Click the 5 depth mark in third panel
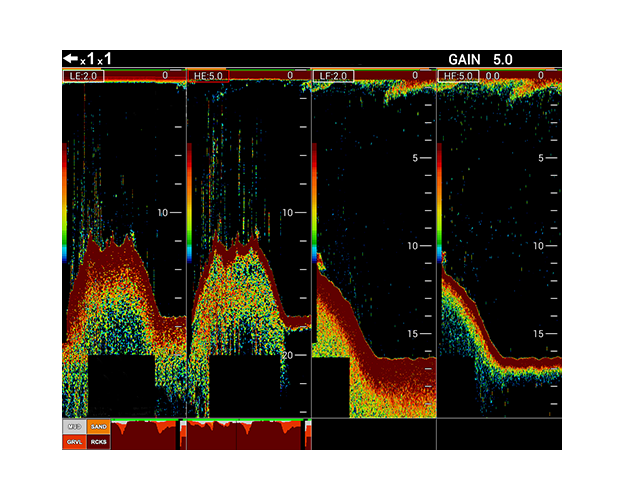 (414, 159)
